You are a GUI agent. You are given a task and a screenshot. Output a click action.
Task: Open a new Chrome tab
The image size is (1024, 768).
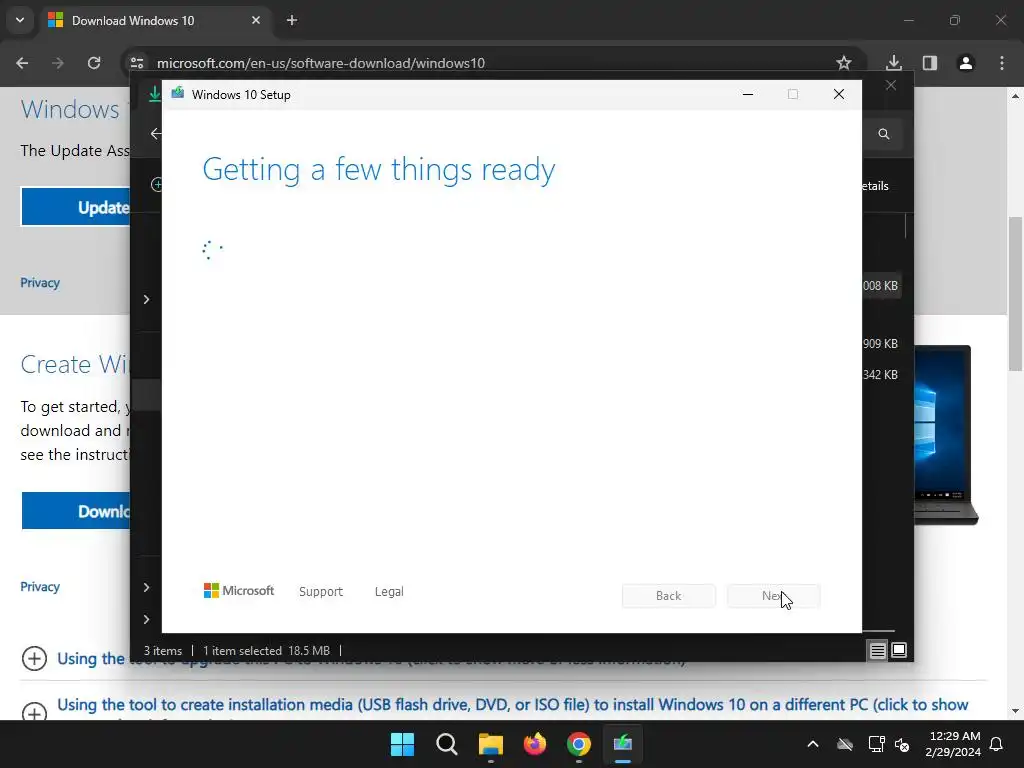[x=292, y=20]
